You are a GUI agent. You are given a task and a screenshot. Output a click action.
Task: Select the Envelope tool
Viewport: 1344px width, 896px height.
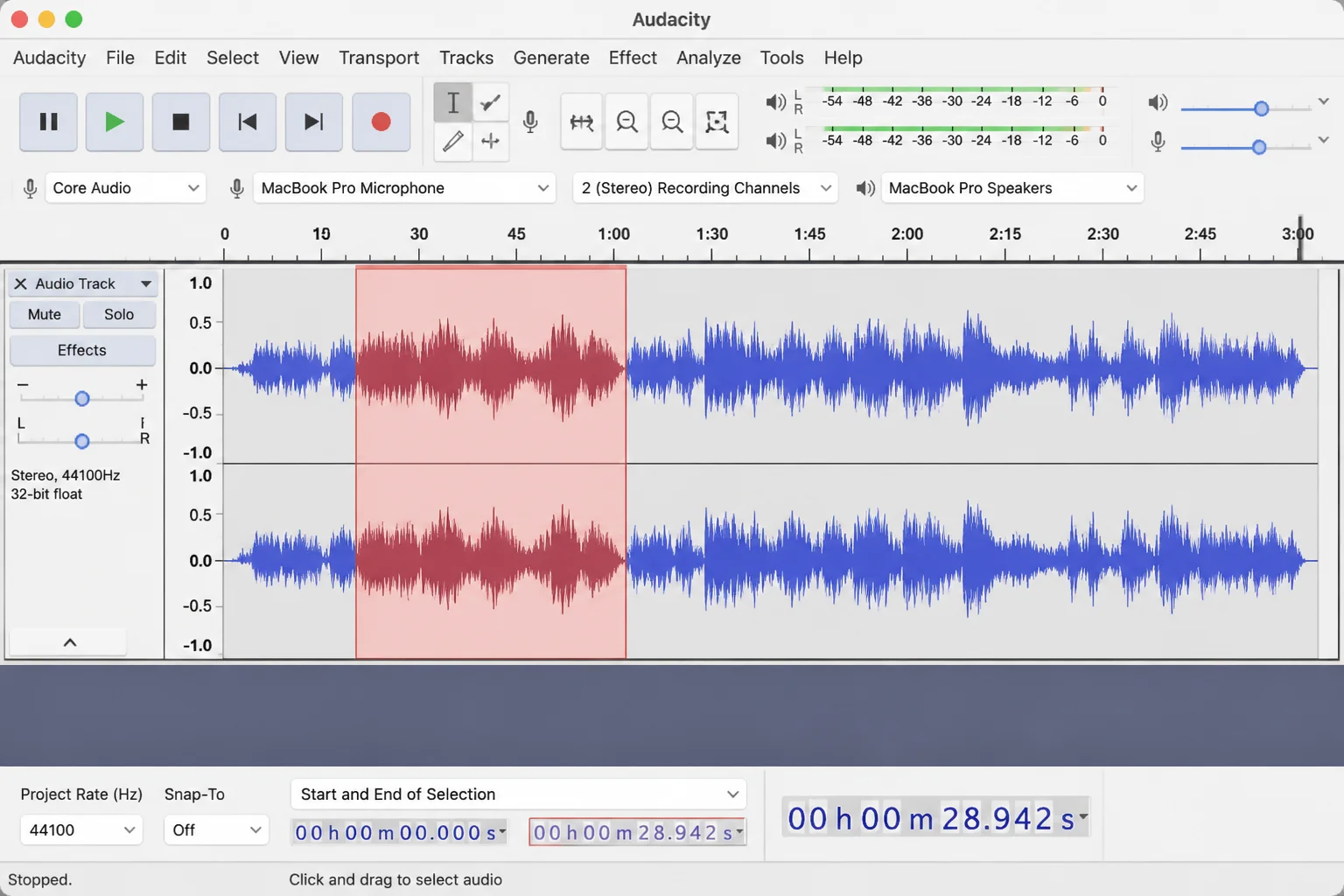pos(491,102)
